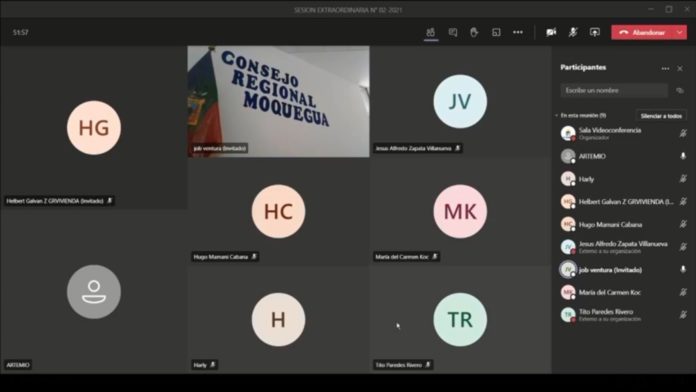The width and height of the screenshot is (696, 392).
Task: Select Maria del Carmen Koc in list
Action: pyautogui.click(x=623, y=292)
